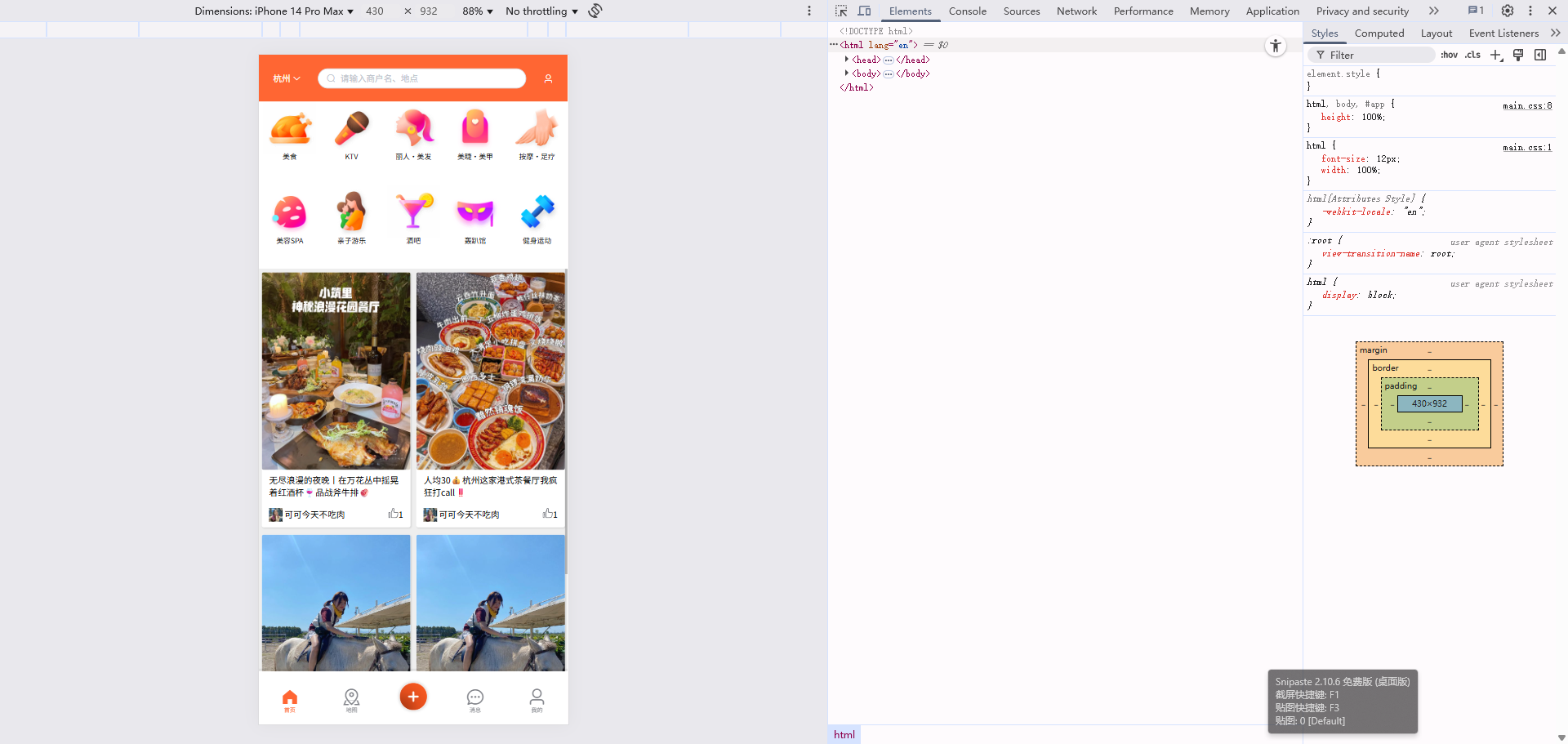Open the KTV microphone category icon
Image resolution: width=1568 pixels, height=744 pixels.
click(351, 129)
